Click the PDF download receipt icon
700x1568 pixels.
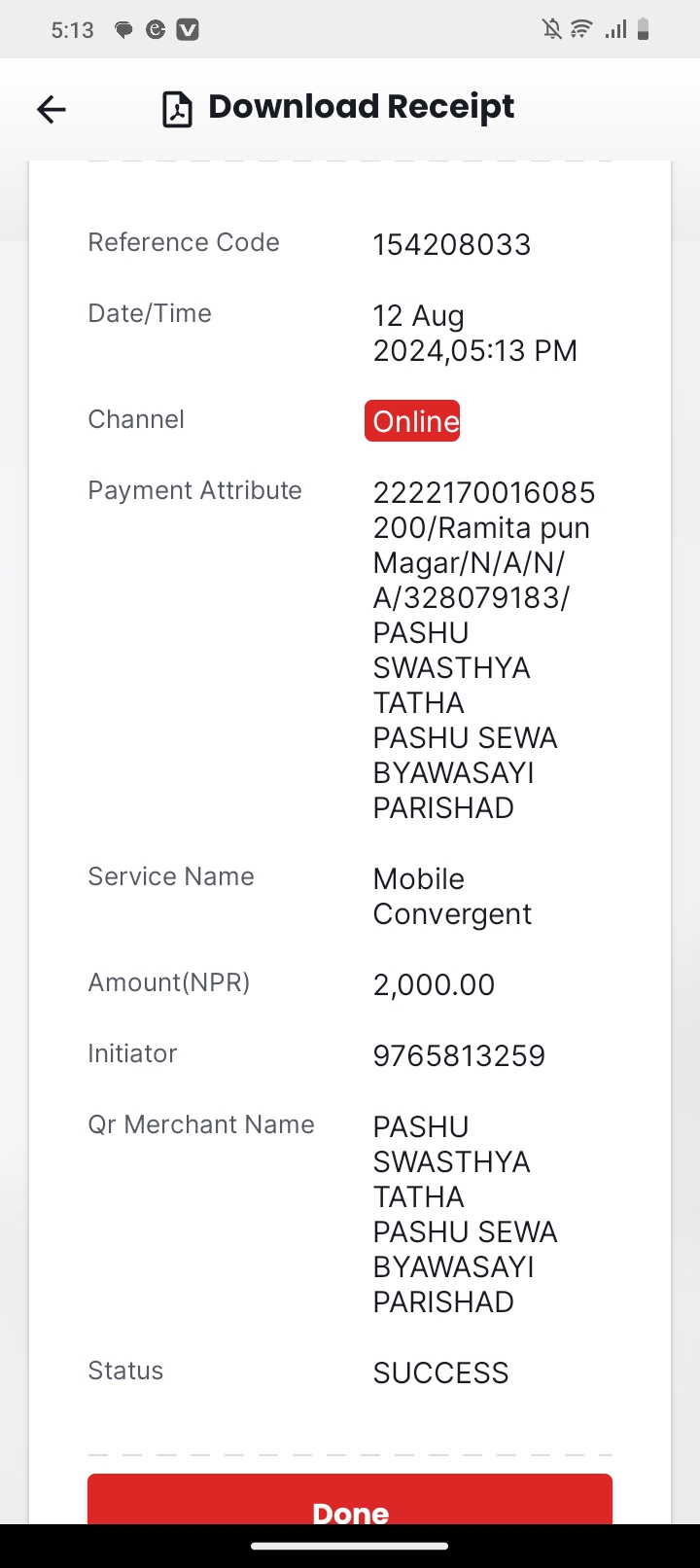tap(177, 110)
